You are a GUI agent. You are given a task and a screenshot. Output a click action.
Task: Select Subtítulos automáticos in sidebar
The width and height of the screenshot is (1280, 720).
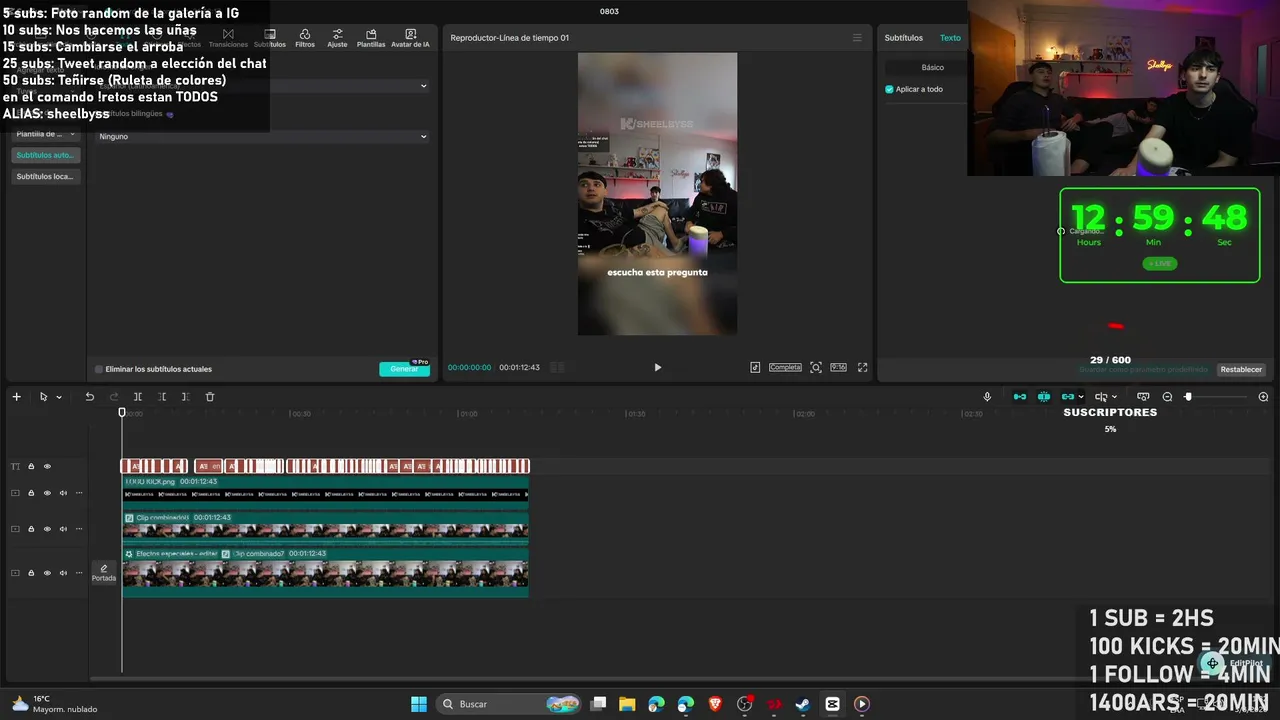pyautogui.click(x=45, y=155)
